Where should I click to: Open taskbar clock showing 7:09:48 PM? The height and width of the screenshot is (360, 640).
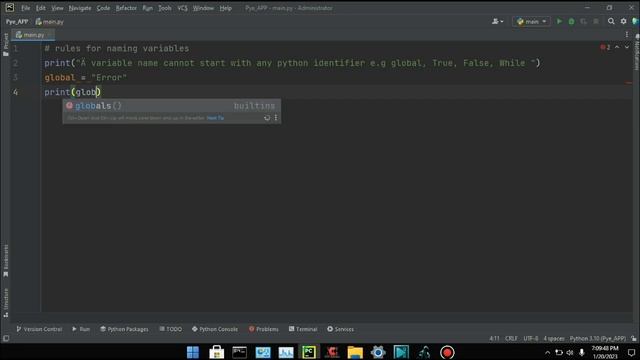click(605, 352)
